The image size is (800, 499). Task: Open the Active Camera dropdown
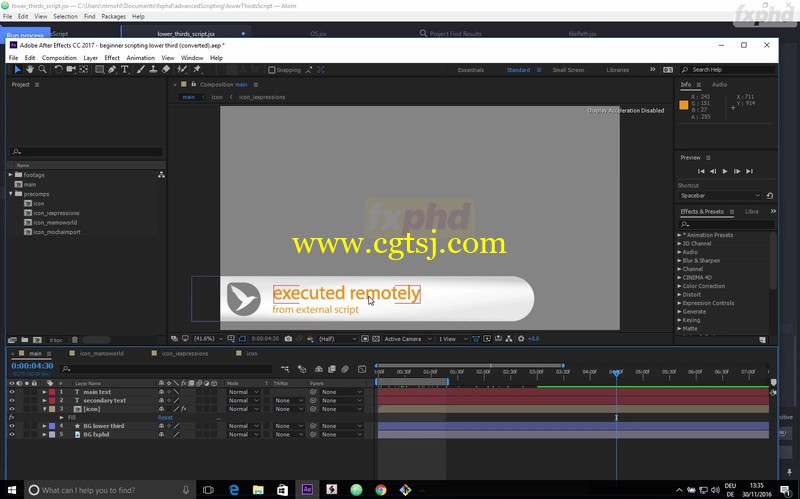coord(408,339)
